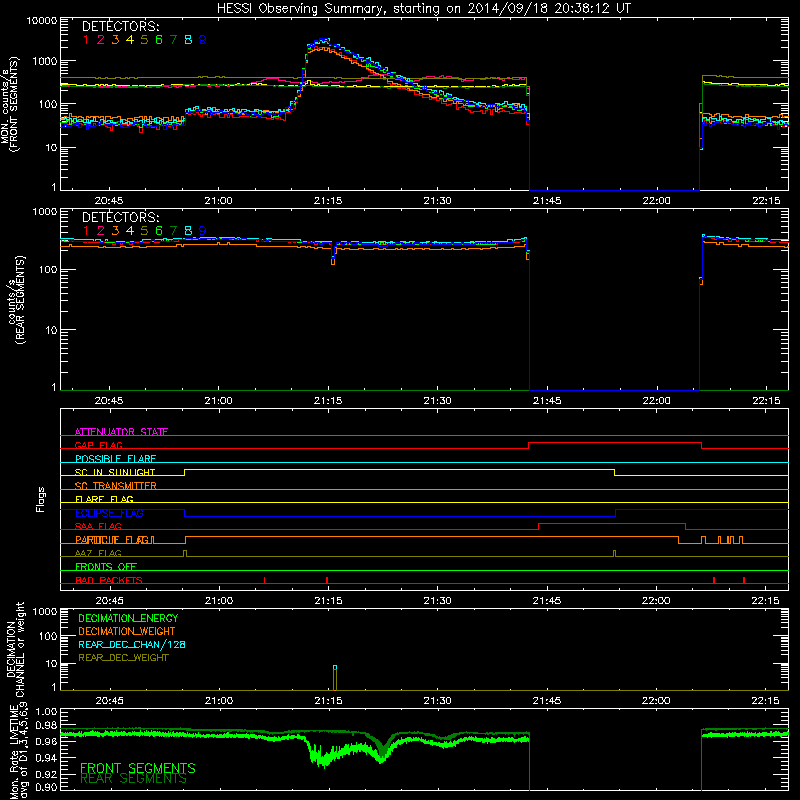Click the FLARE_FLAG label

pos(104,499)
